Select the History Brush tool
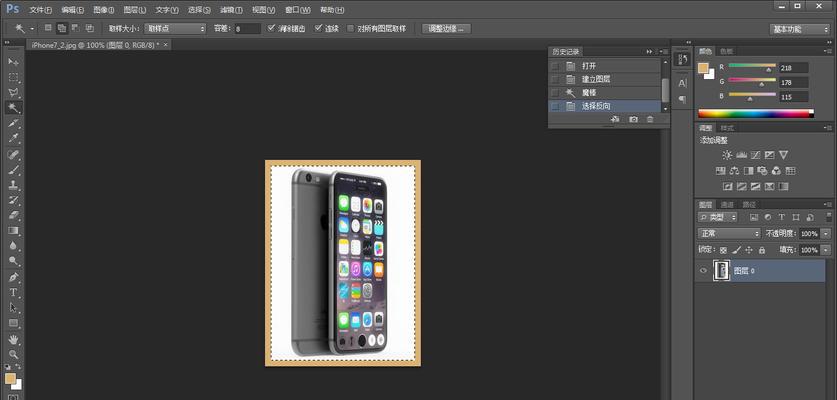The width and height of the screenshot is (837, 400). (13, 200)
